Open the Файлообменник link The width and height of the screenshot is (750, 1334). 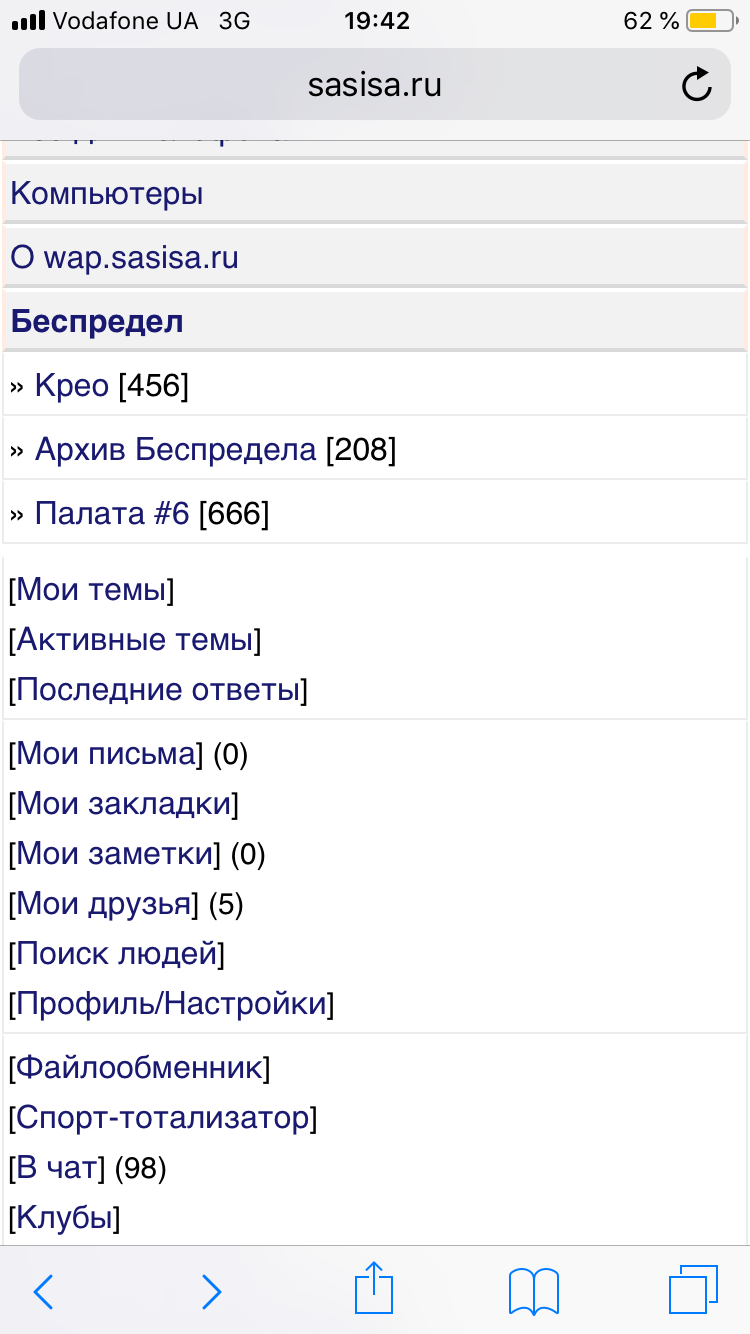coord(140,1068)
